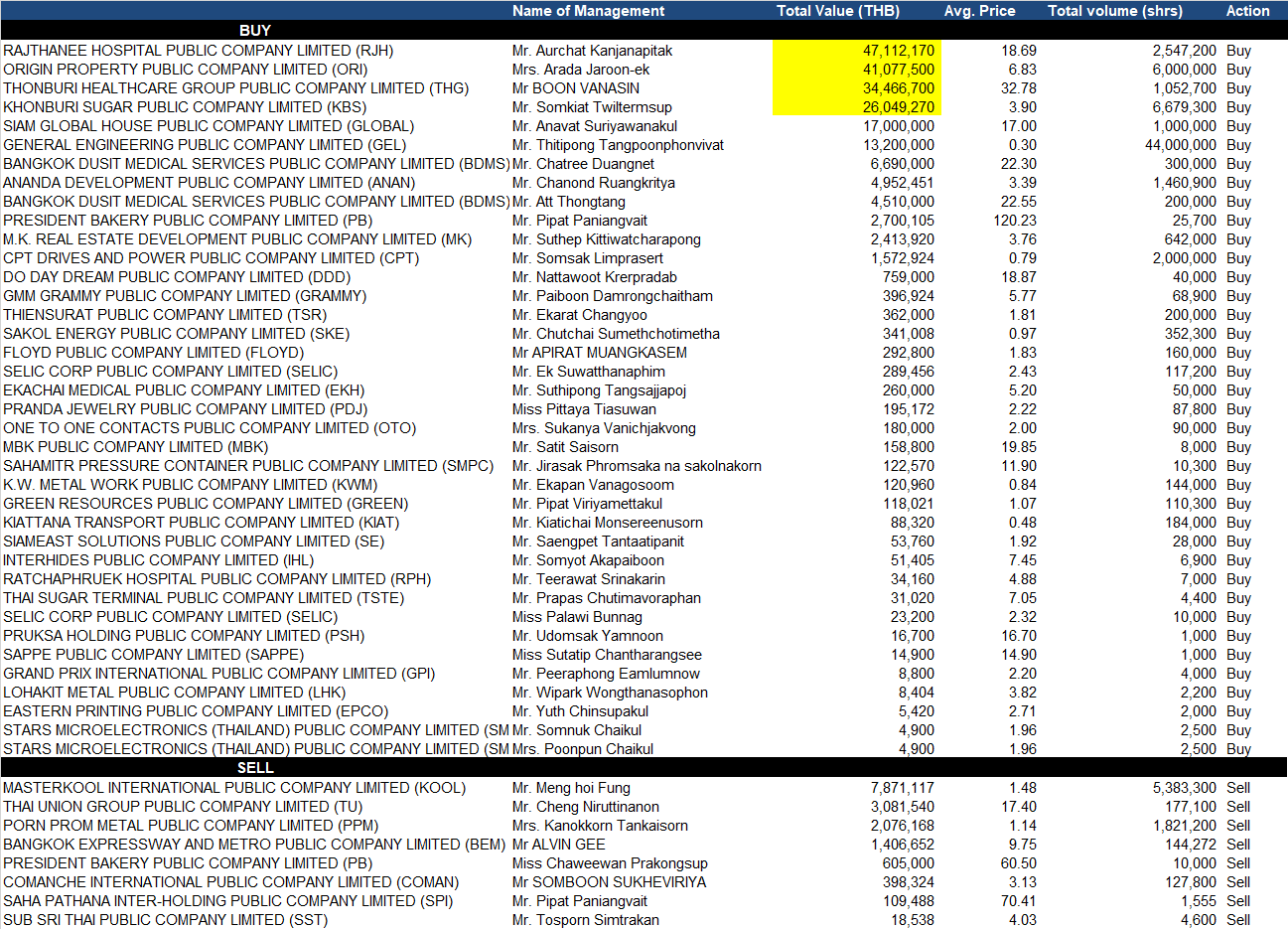The image size is (1288, 929).
Task: Select PORN PROM METAL (PPM) cell
Action: pyautogui.click(x=191, y=826)
